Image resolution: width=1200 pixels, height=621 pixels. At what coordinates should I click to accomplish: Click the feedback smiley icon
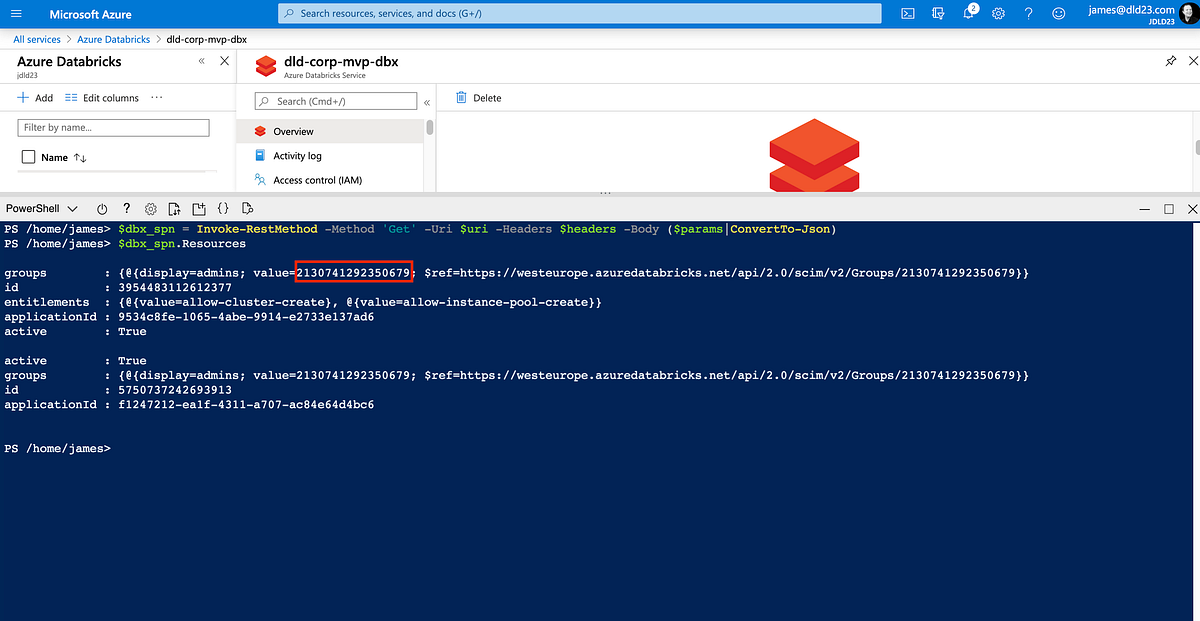1057,13
